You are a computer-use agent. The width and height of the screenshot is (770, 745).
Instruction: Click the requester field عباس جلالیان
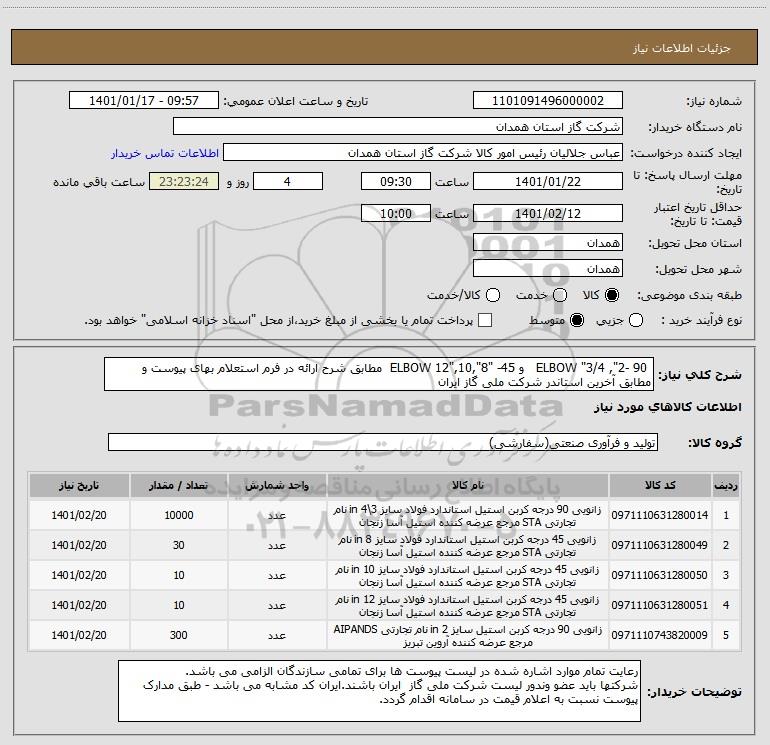(x=423, y=153)
